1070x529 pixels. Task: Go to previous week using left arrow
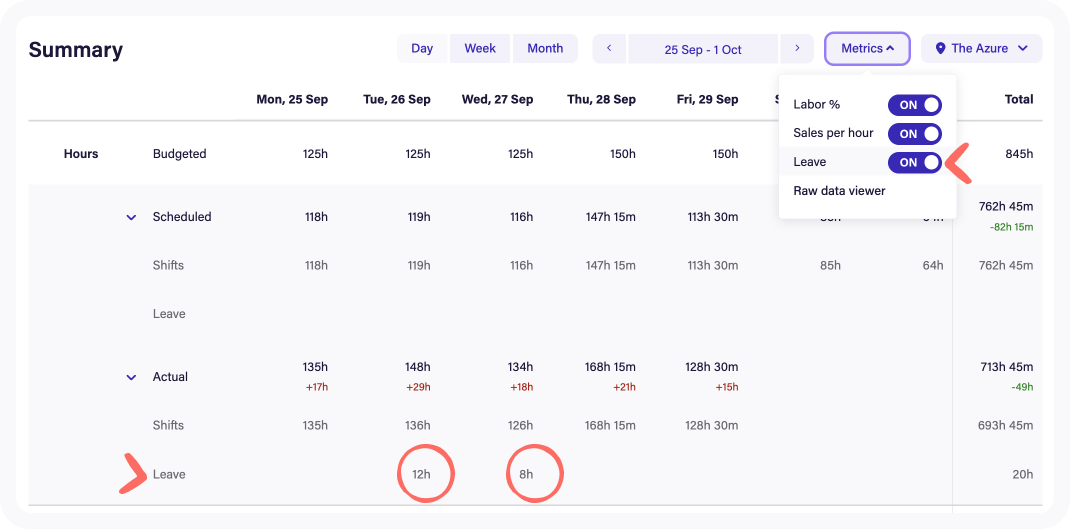point(609,49)
